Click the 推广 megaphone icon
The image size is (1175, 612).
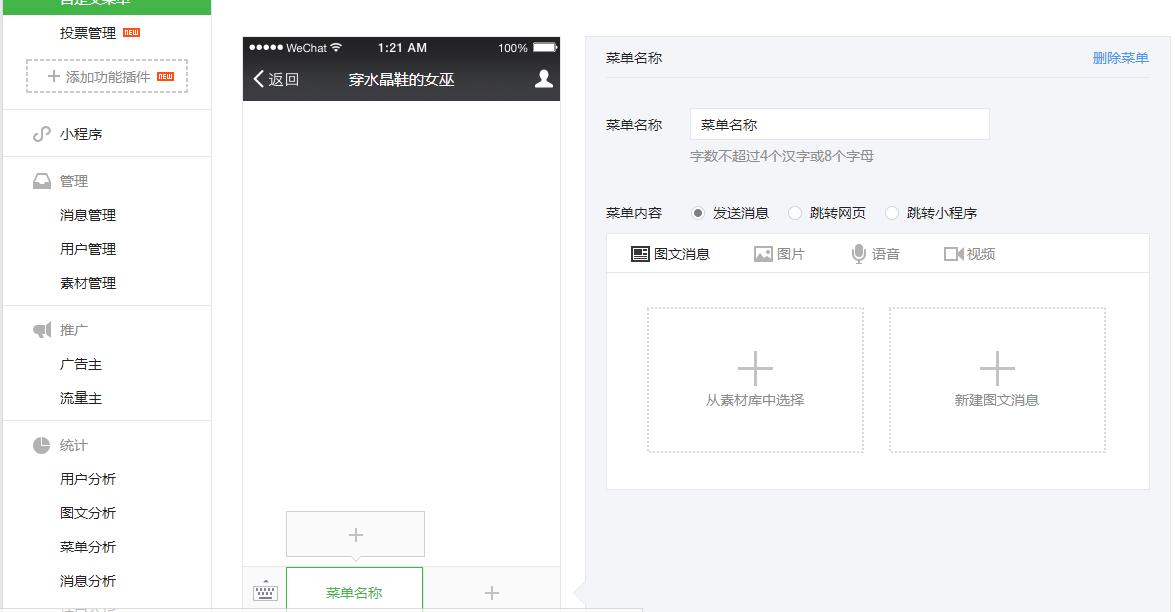(42, 330)
